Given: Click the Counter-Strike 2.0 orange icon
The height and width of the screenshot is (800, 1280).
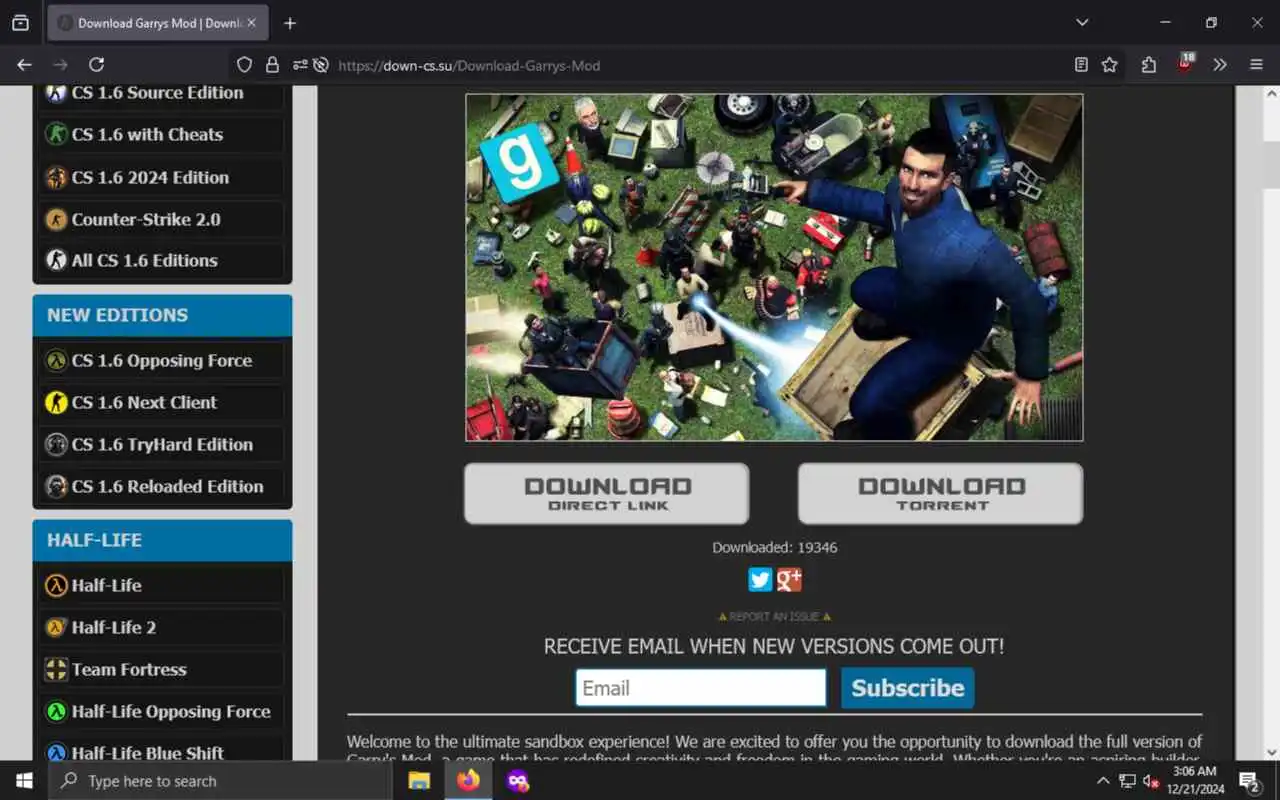Looking at the screenshot, I should pyautogui.click(x=56, y=219).
